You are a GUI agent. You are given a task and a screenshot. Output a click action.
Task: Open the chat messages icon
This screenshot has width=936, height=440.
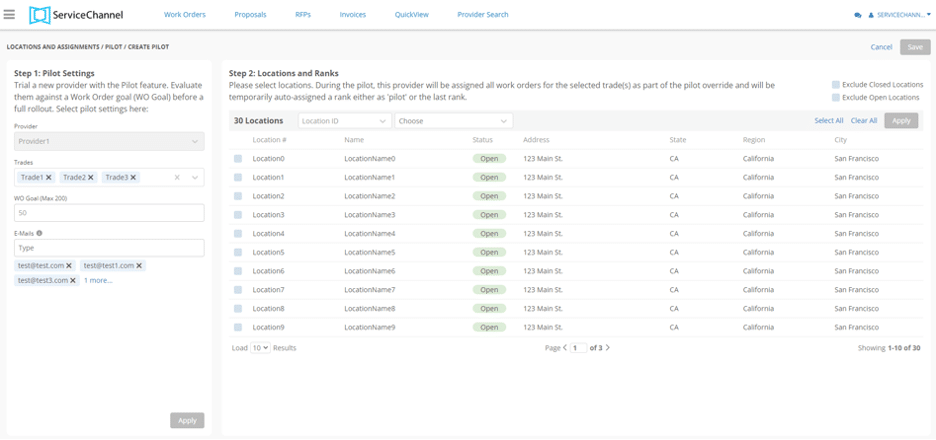pyautogui.click(x=857, y=16)
